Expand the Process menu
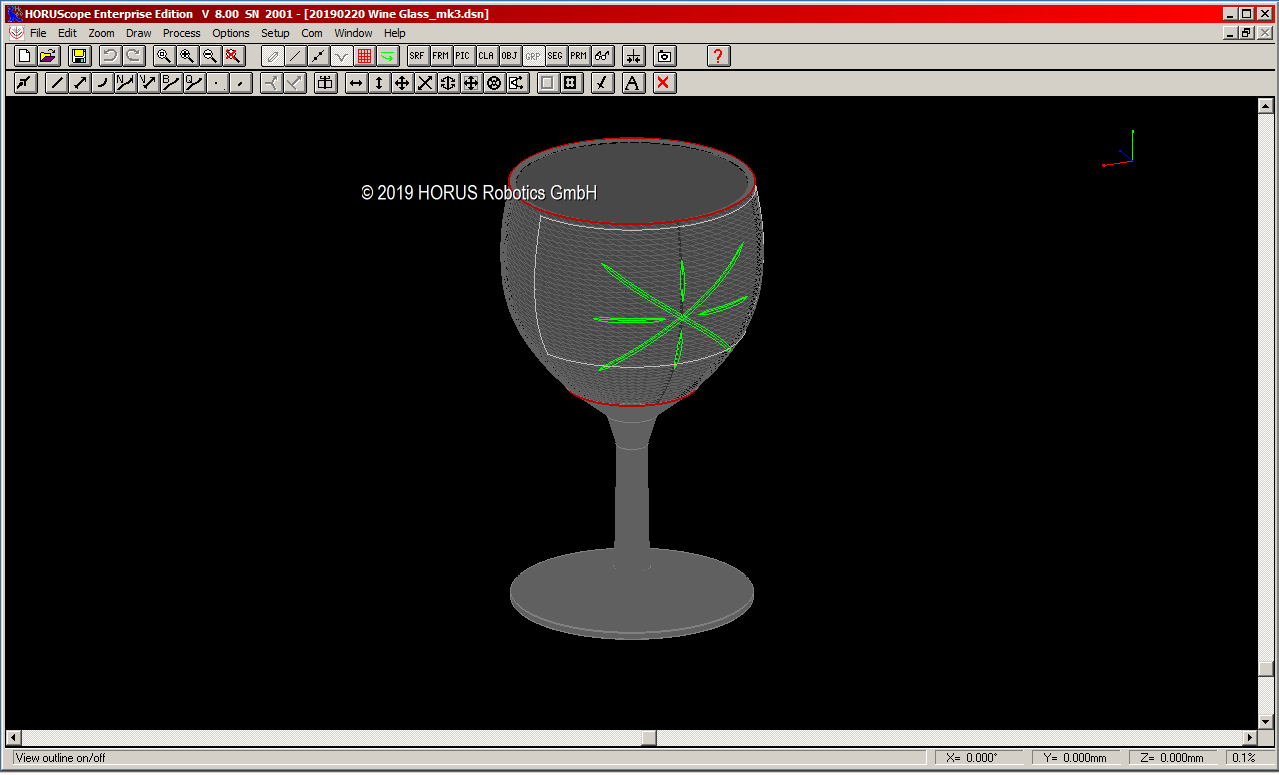 (x=181, y=33)
